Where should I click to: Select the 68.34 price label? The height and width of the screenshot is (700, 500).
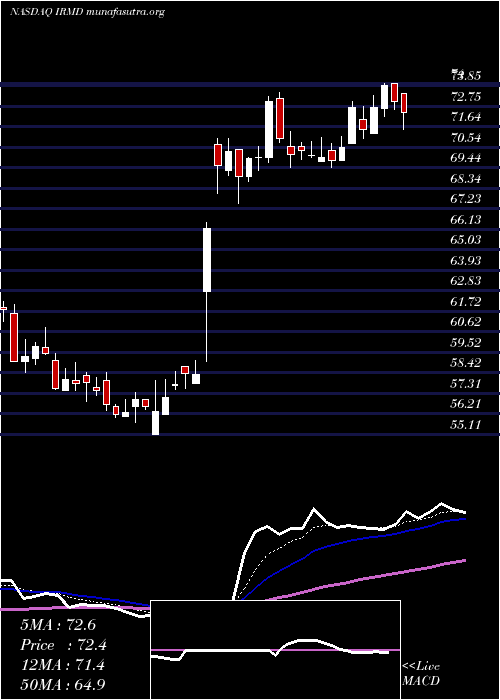[466, 178]
